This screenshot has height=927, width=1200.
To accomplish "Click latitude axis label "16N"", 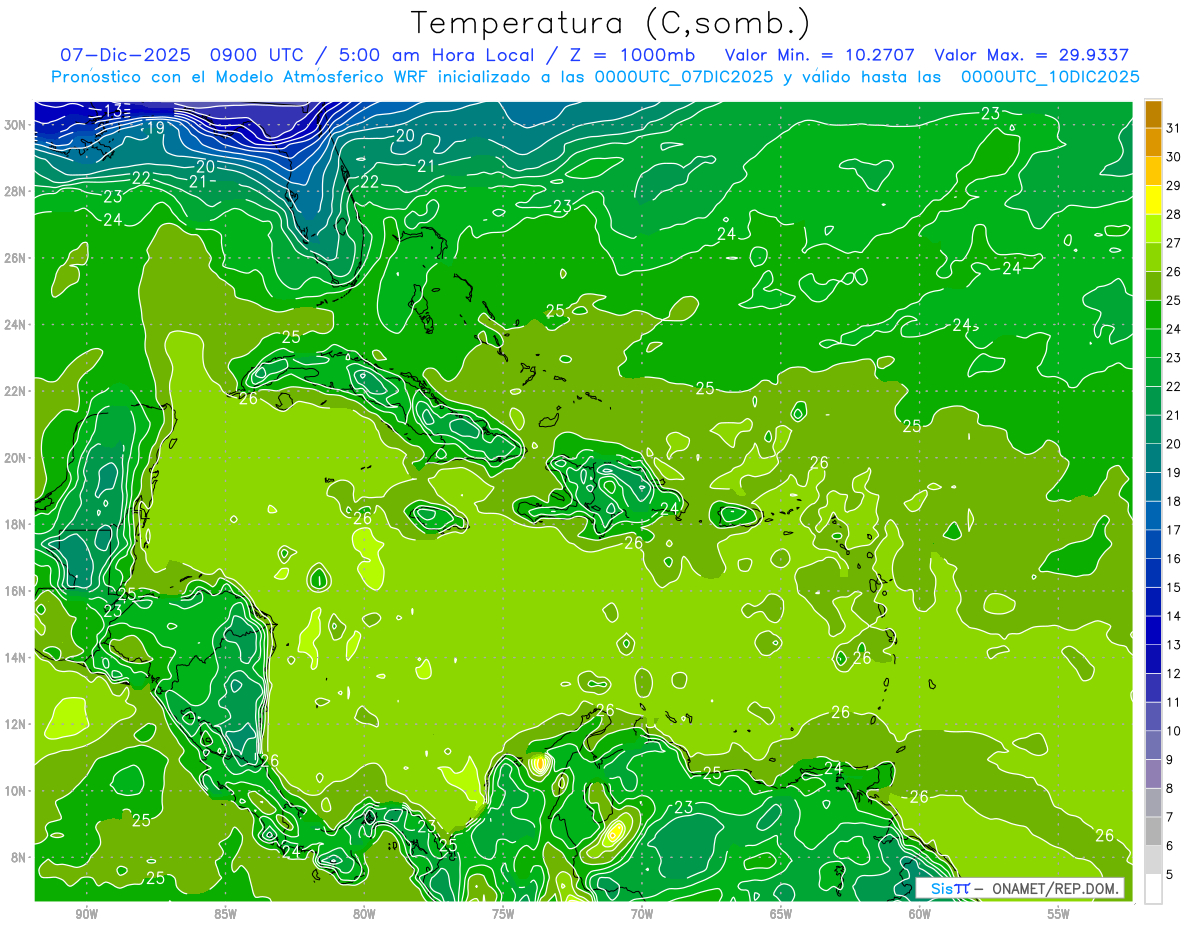I will [15, 591].
